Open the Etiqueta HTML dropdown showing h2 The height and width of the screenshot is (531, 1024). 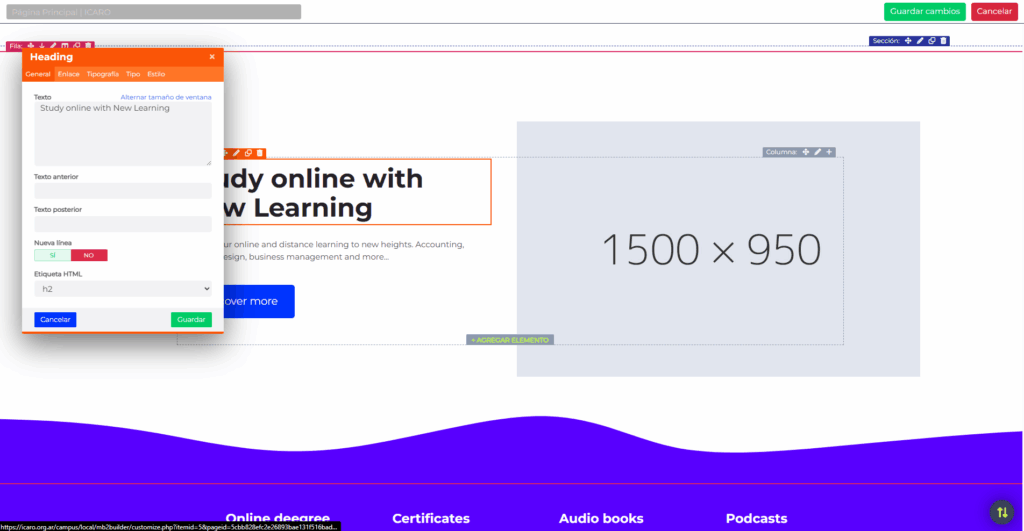123,289
